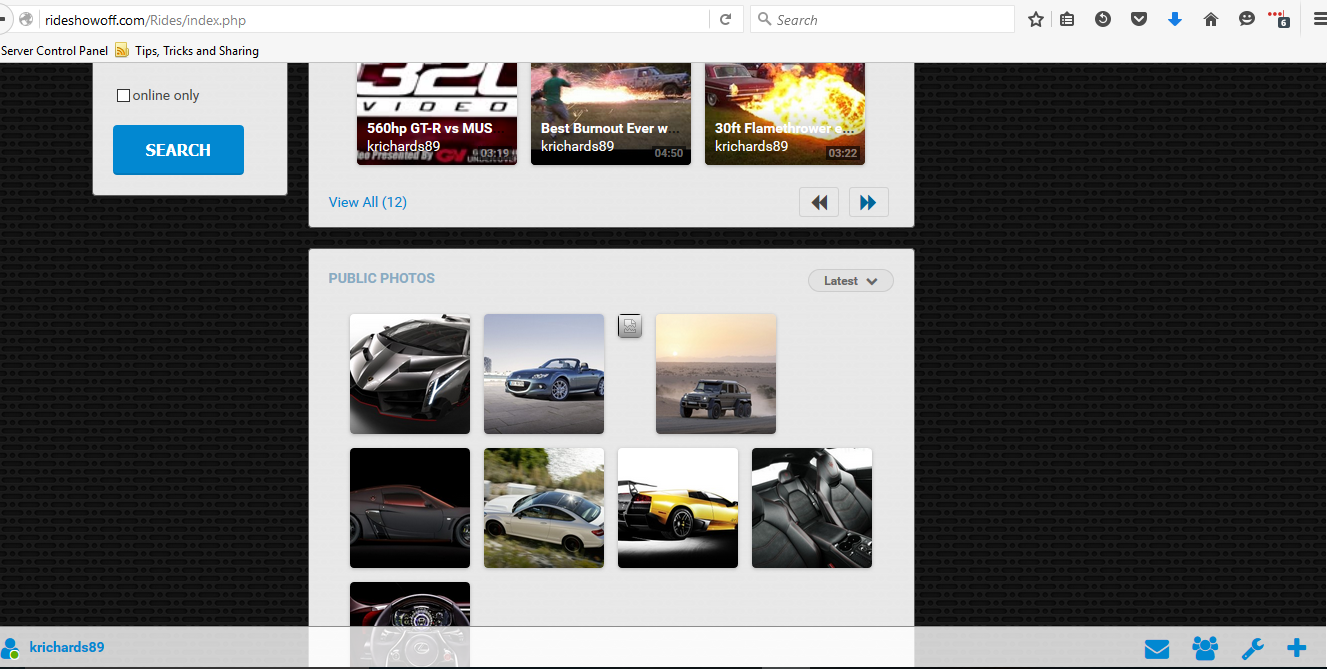Click the View All (12) link

point(367,202)
